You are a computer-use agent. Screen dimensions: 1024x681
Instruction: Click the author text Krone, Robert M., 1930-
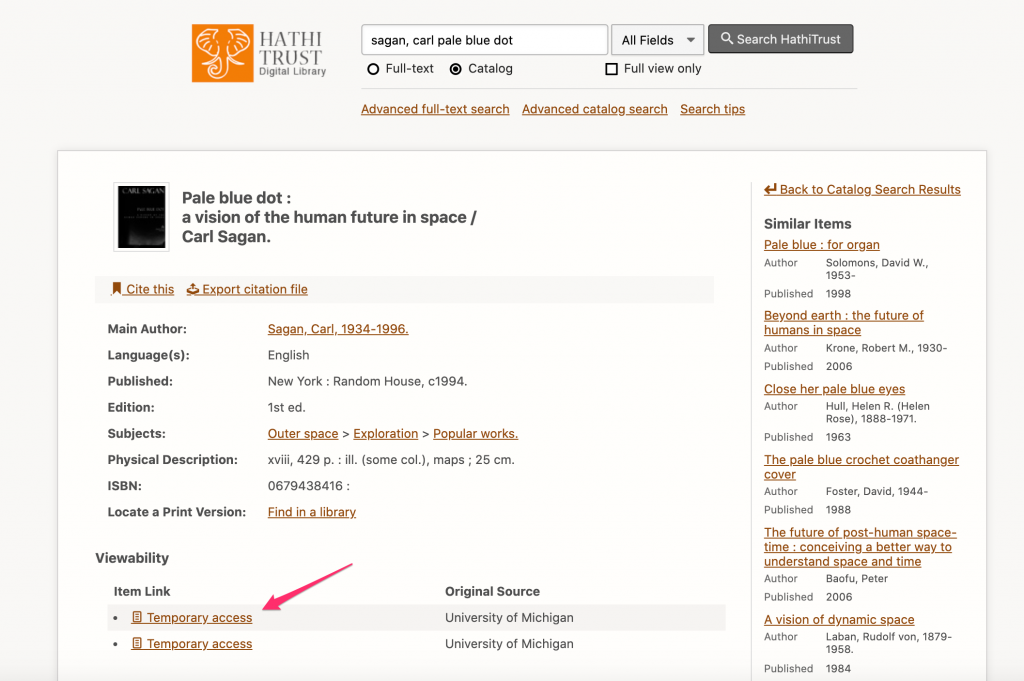pos(886,348)
